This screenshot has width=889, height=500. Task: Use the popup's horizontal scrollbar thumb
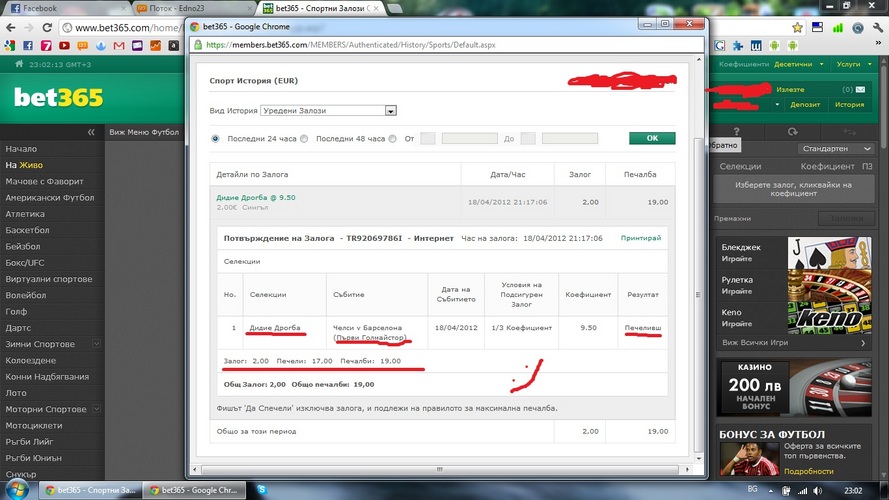(439, 469)
